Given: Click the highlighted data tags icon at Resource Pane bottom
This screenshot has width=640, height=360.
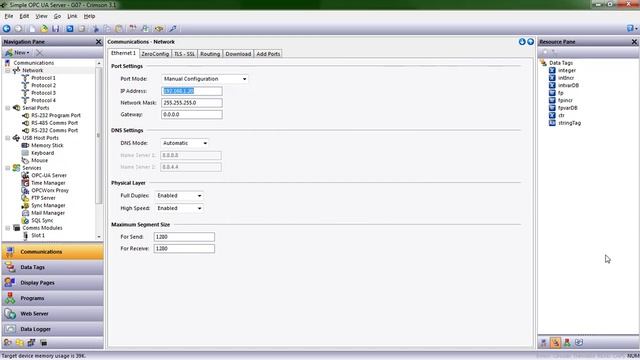Looking at the screenshot, I should coord(555,343).
